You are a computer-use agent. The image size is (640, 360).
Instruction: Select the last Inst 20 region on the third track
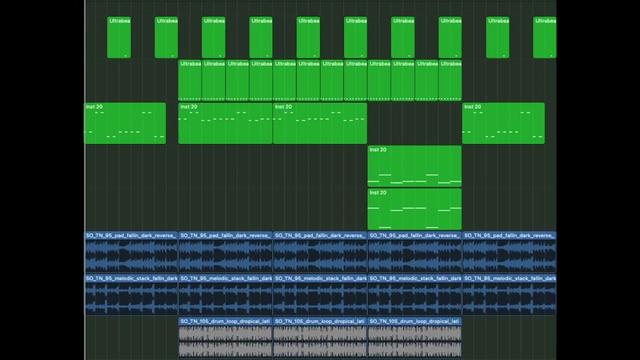(504, 123)
